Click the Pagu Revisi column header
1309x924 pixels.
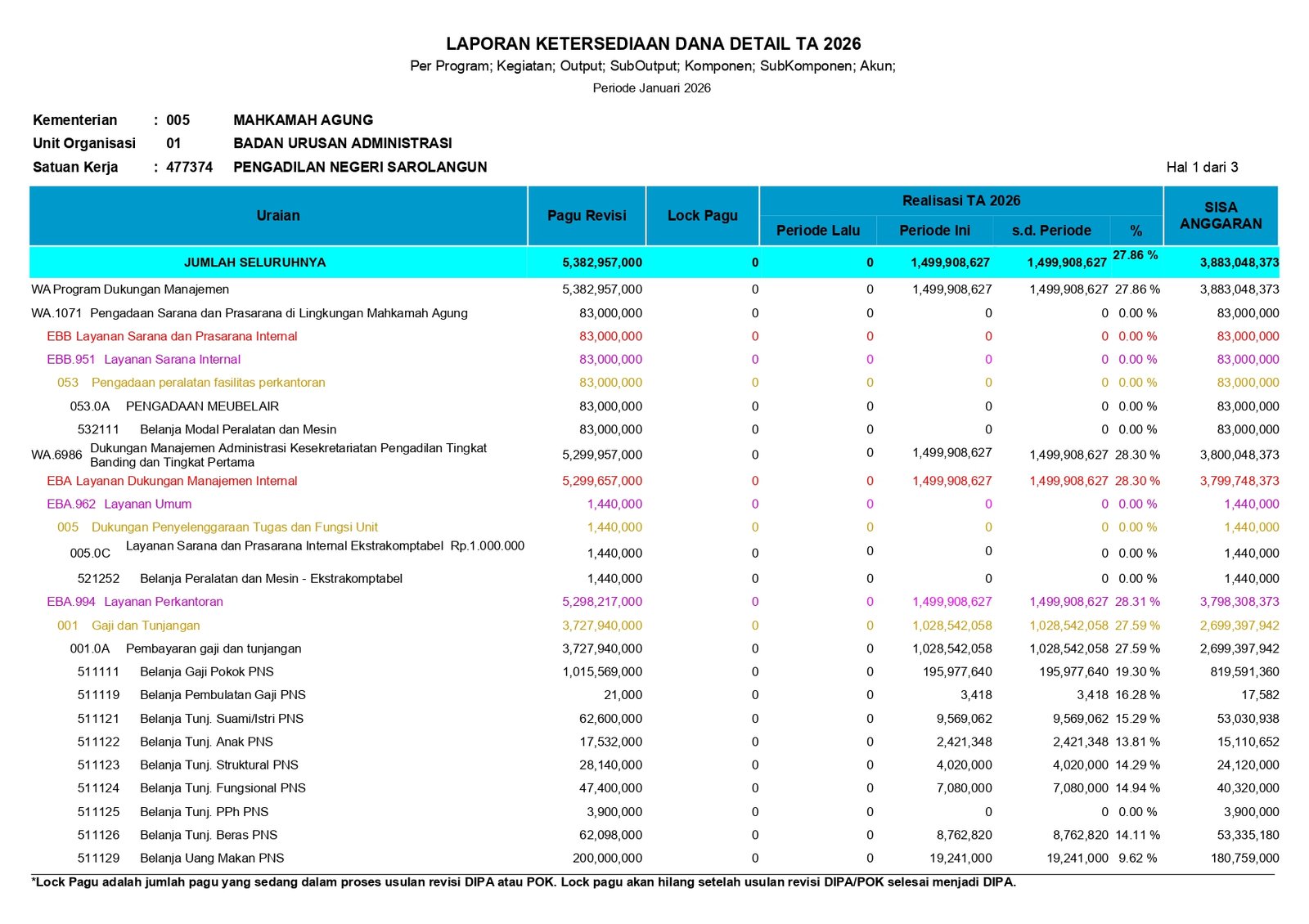[587, 216]
